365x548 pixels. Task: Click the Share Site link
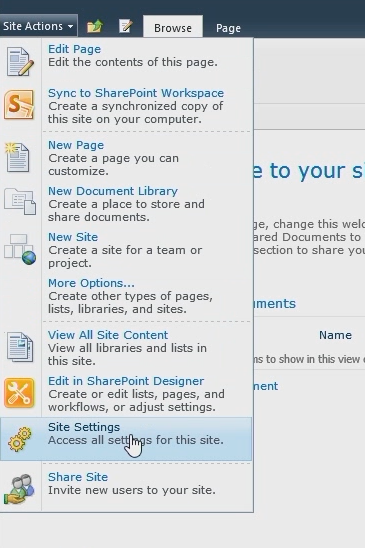coord(78,477)
